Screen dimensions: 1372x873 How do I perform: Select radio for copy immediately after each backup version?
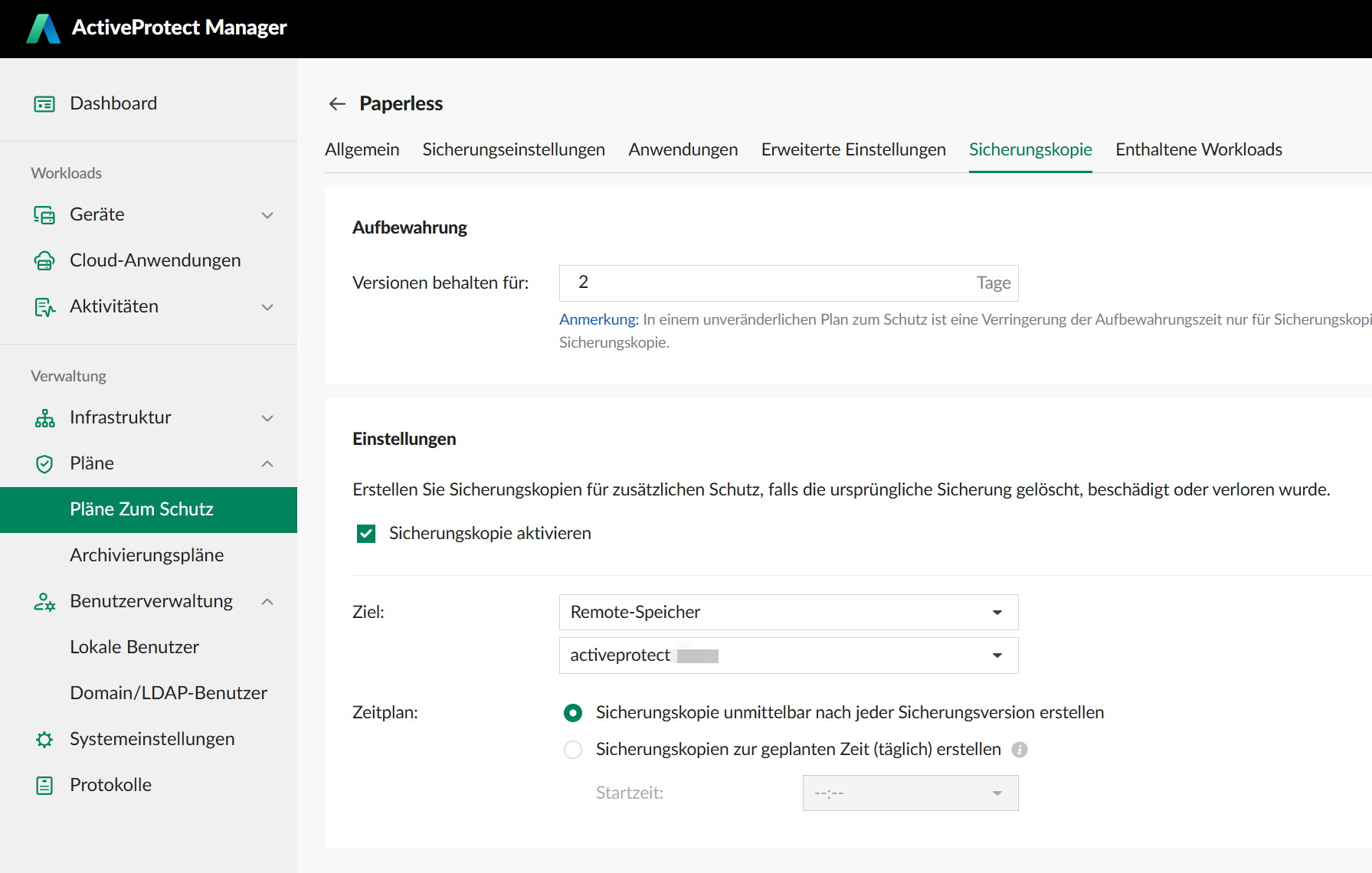point(572,713)
